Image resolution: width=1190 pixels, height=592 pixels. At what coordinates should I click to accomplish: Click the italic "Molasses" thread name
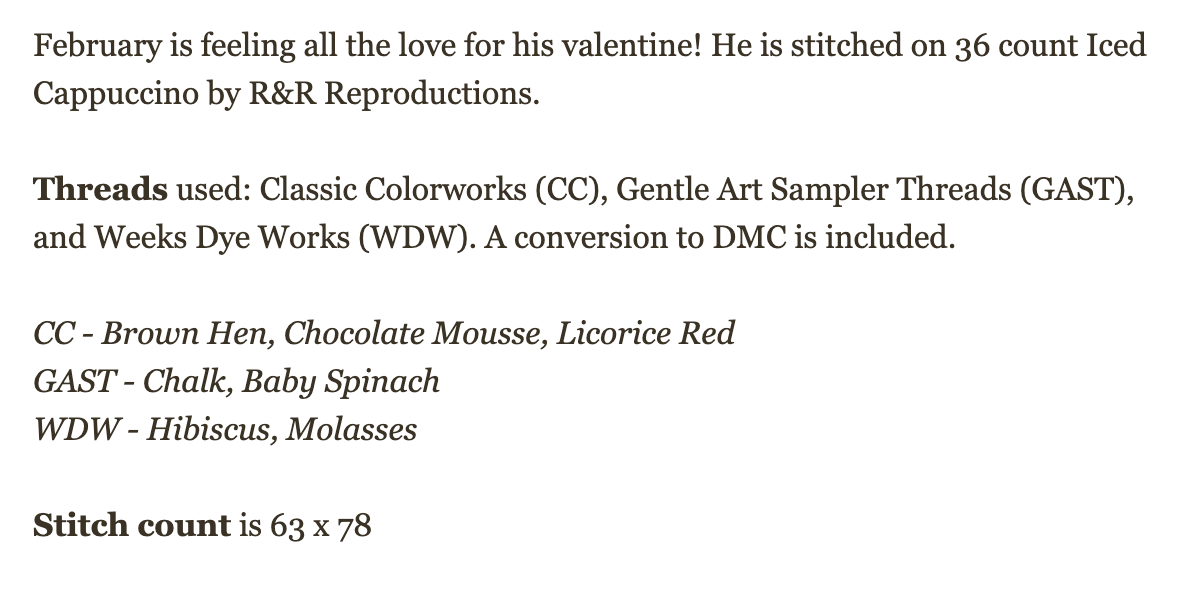(x=351, y=429)
